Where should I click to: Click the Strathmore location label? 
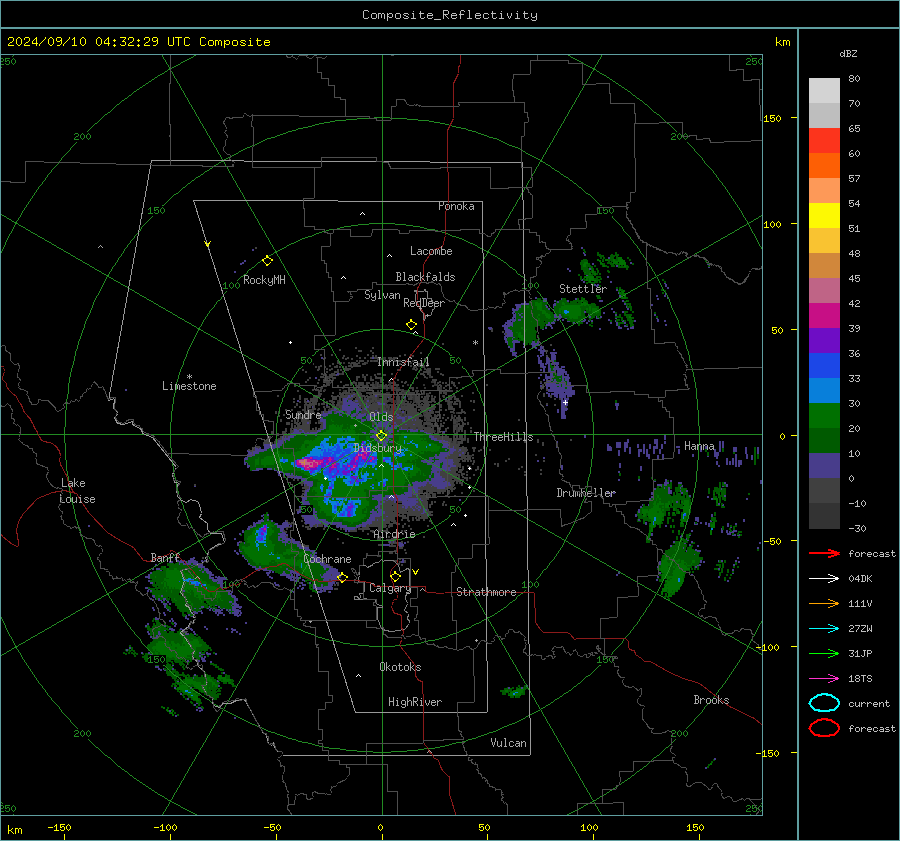pyautogui.click(x=486, y=592)
